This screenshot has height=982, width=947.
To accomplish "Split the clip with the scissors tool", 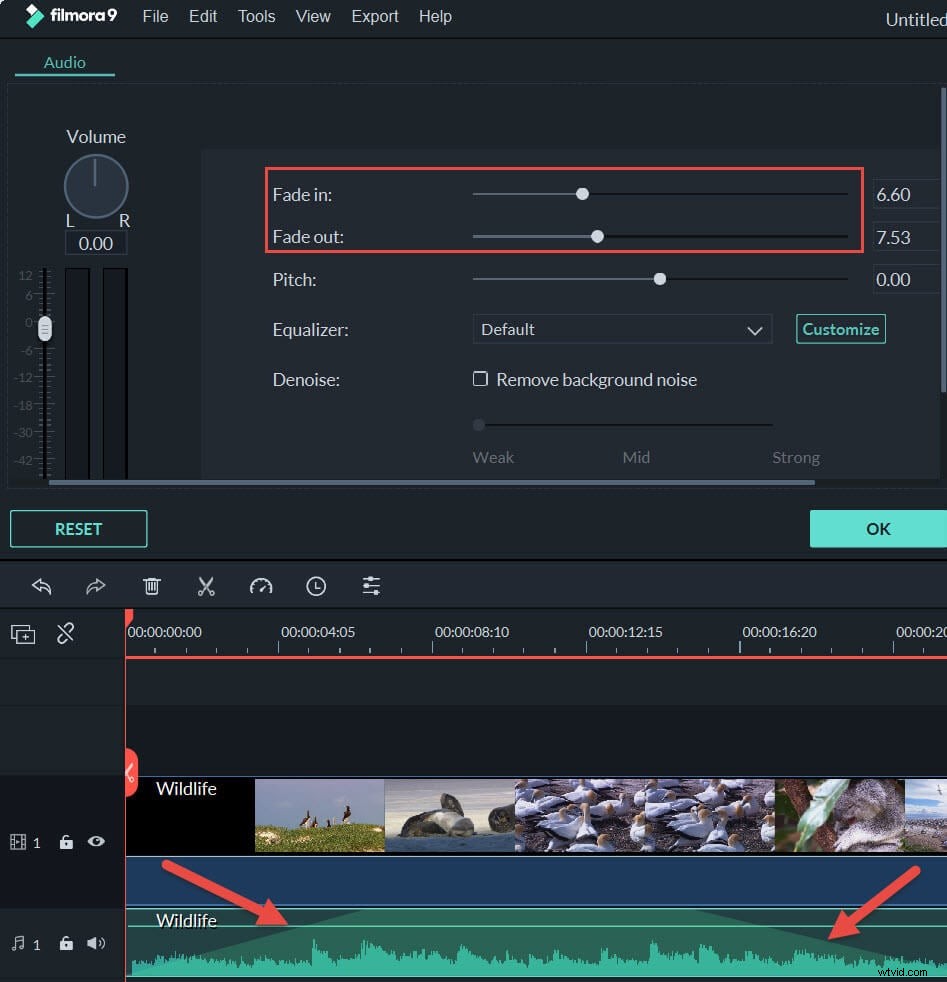I will [x=206, y=586].
